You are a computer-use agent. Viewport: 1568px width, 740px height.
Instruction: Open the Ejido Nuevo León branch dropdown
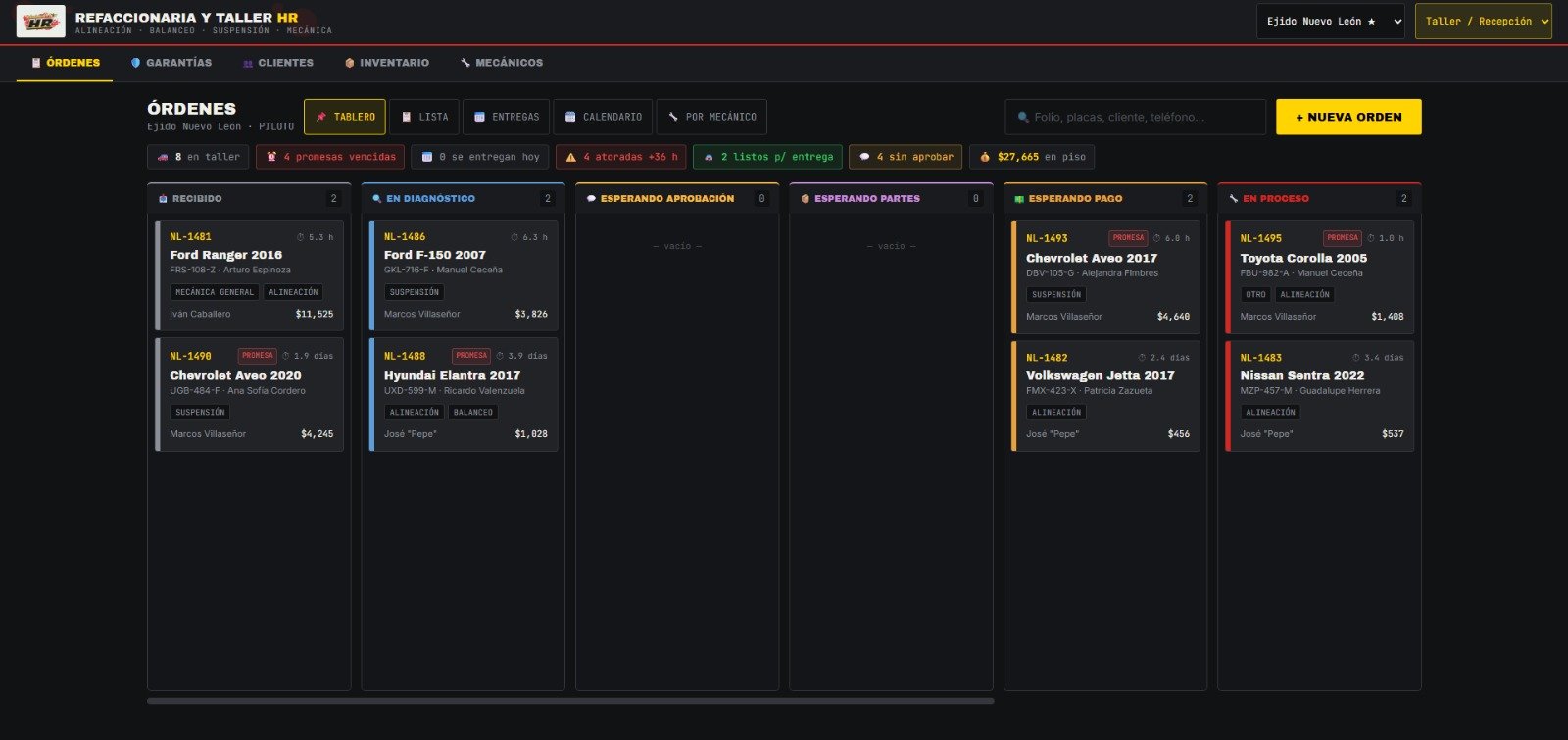tap(1331, 22)
